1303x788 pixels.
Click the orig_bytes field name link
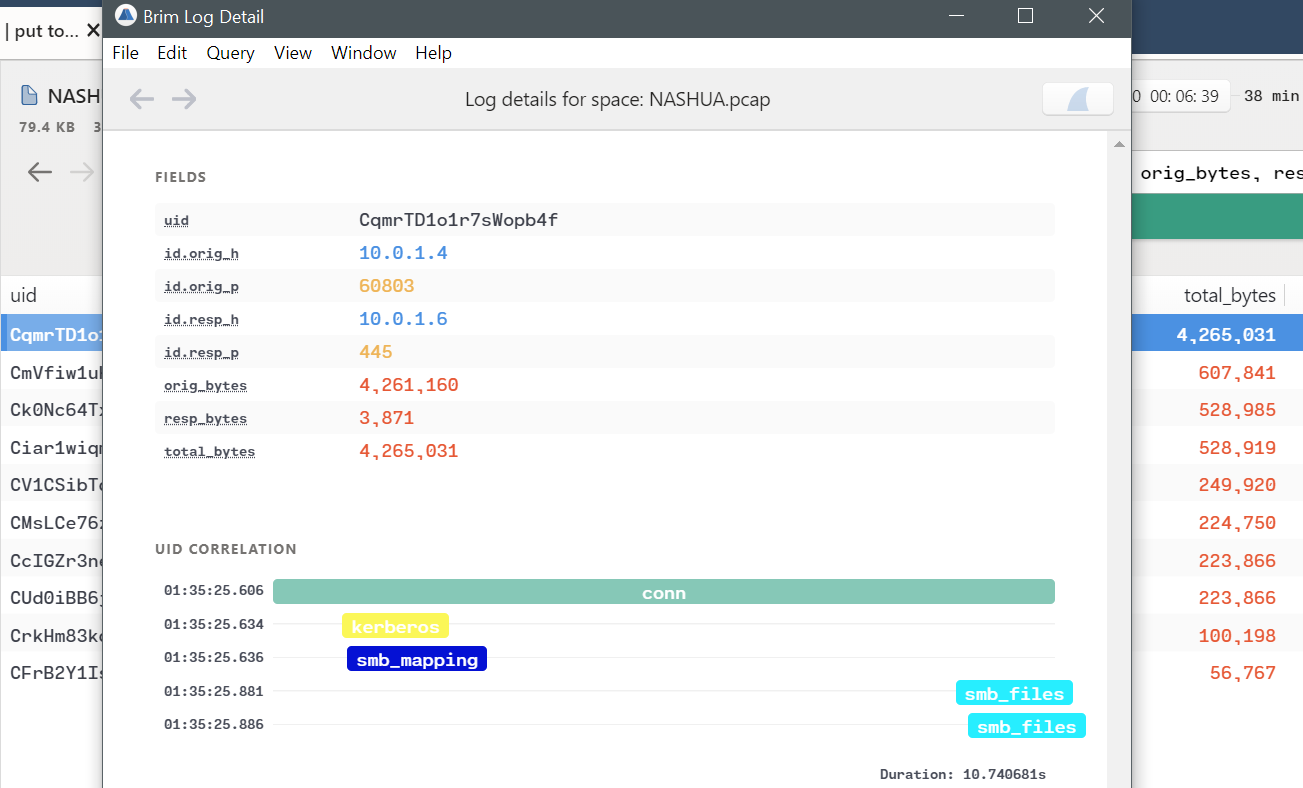point(205,385)
